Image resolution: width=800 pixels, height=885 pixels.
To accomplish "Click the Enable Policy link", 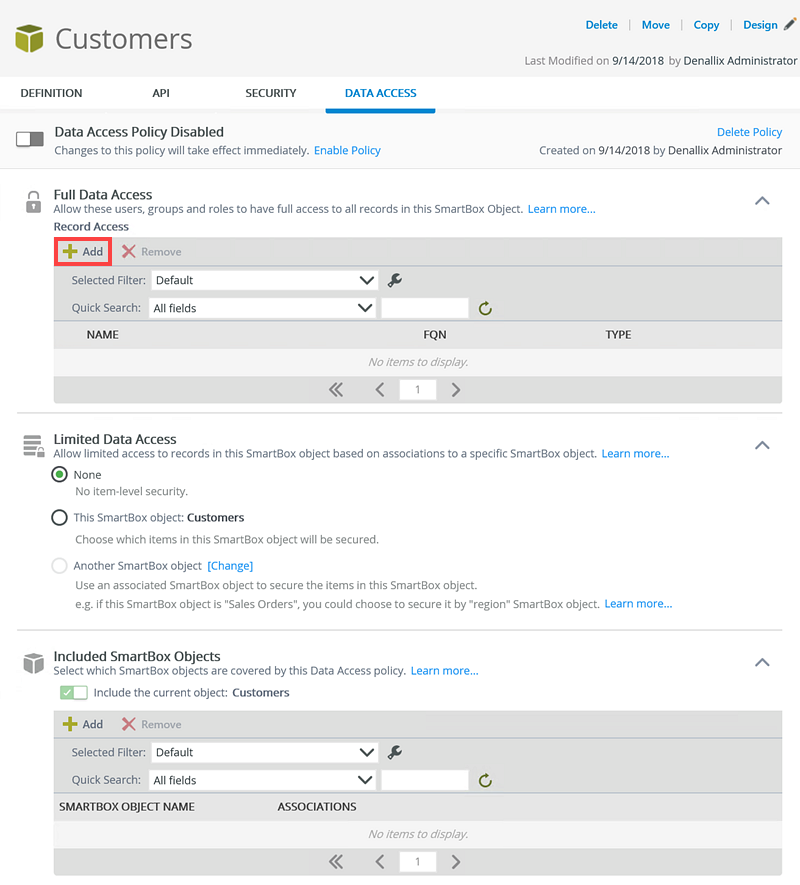I will coord(347,150).
